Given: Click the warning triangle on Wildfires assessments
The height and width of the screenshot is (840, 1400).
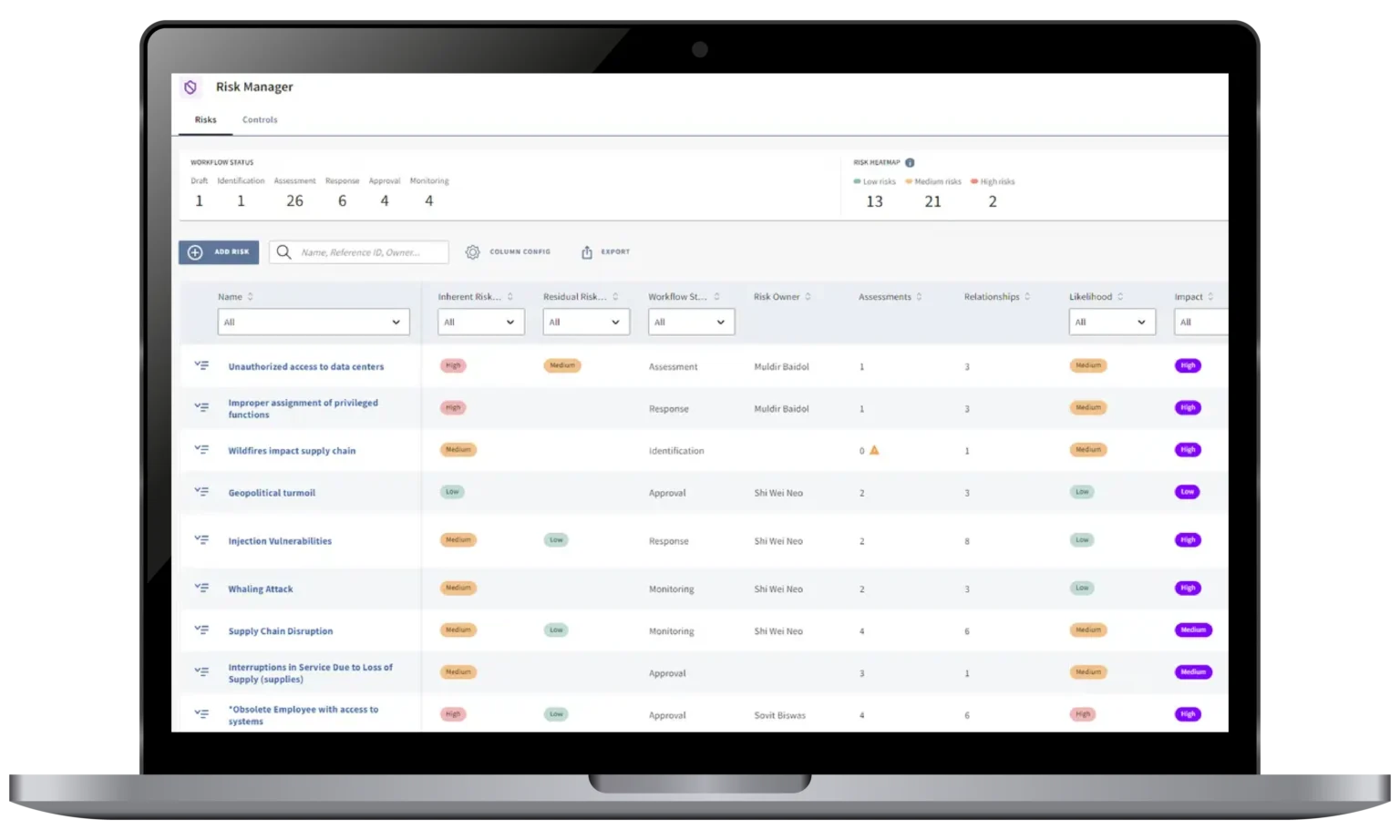Looking at the screenshot, I should click(874, 450).
